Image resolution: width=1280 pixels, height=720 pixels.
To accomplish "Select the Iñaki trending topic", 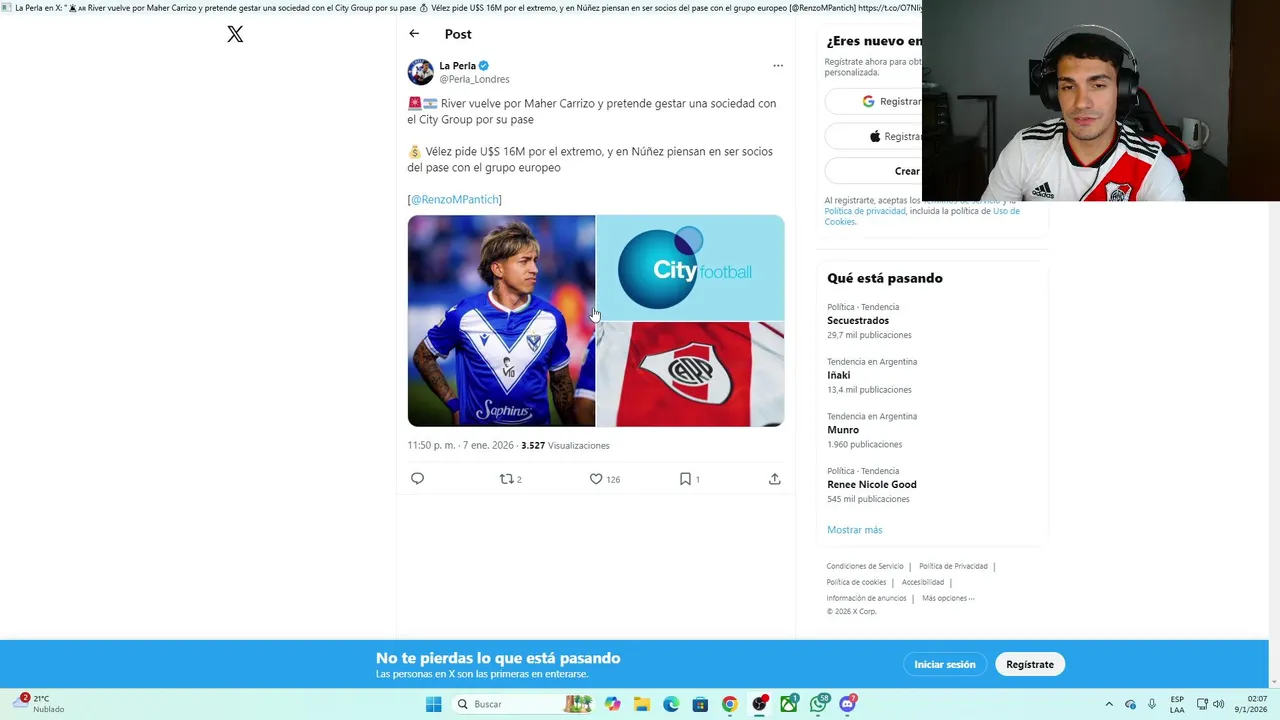I will (x=838, y=375).
